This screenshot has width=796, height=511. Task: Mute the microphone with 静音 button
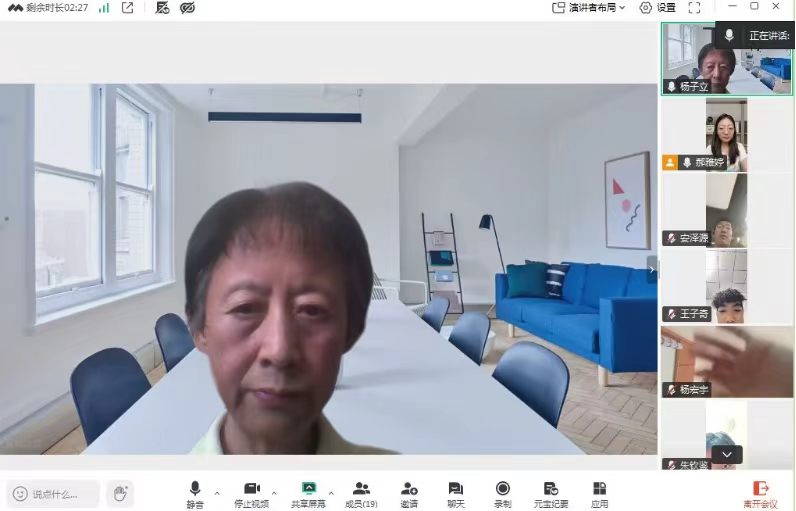[195, 495]
